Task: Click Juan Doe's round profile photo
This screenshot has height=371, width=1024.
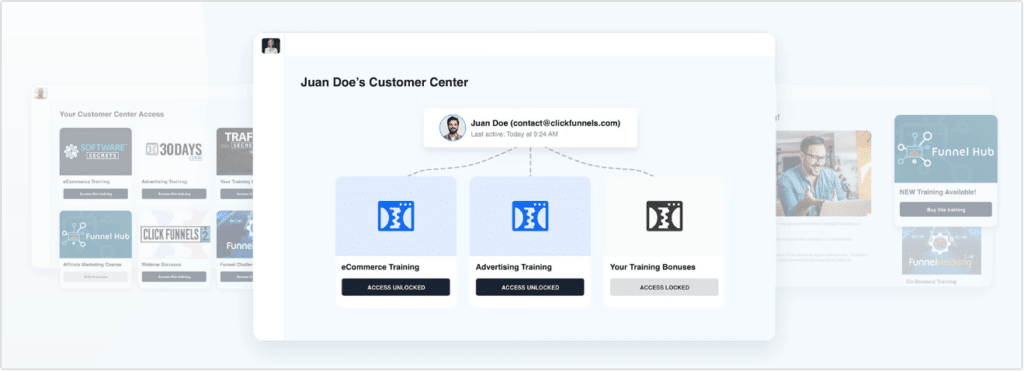Action: [453, 127]
